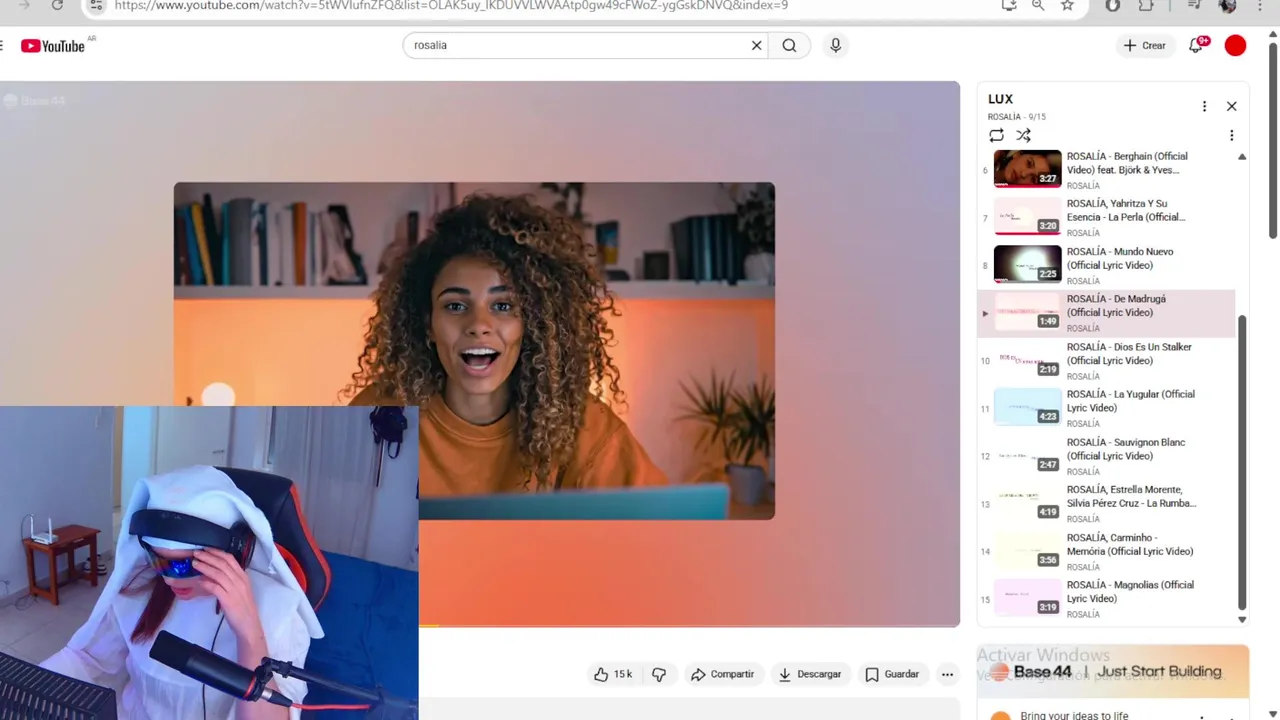
Task: Open La Perla playlist video thumbnail
Action: 1027,216
